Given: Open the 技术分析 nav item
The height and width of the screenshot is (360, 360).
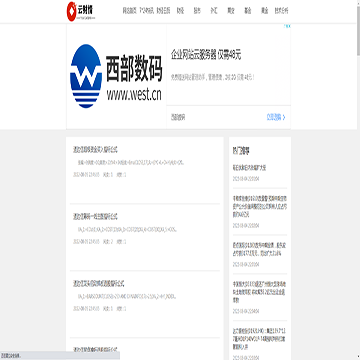Looking at the screenshot, I should click(x=281, y=11).
